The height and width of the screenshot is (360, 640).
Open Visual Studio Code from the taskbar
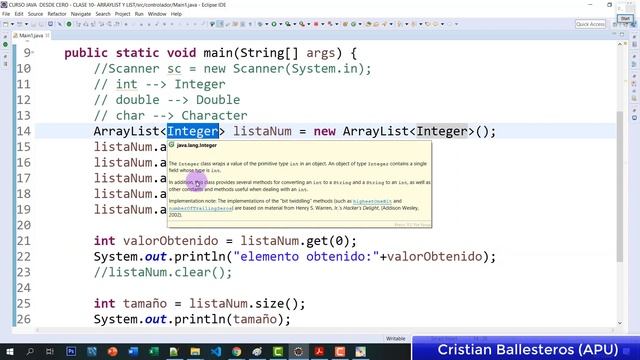[x=216, y=351]
